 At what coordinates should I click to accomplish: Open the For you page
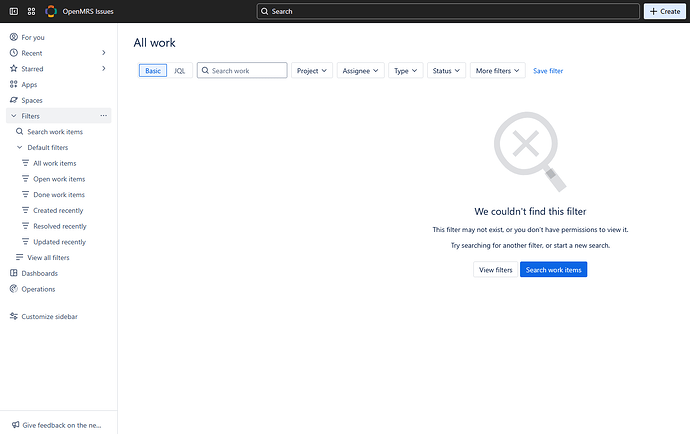33,37
